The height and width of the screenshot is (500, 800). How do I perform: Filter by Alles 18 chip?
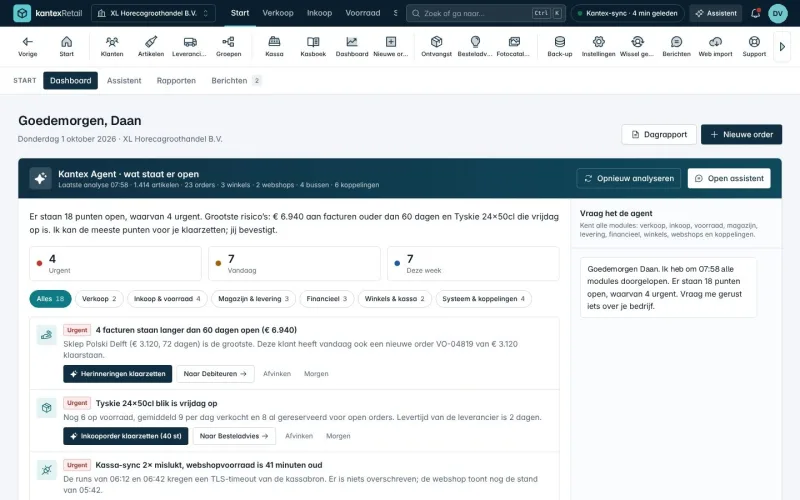pyautogui.click(x=51, y=299)
